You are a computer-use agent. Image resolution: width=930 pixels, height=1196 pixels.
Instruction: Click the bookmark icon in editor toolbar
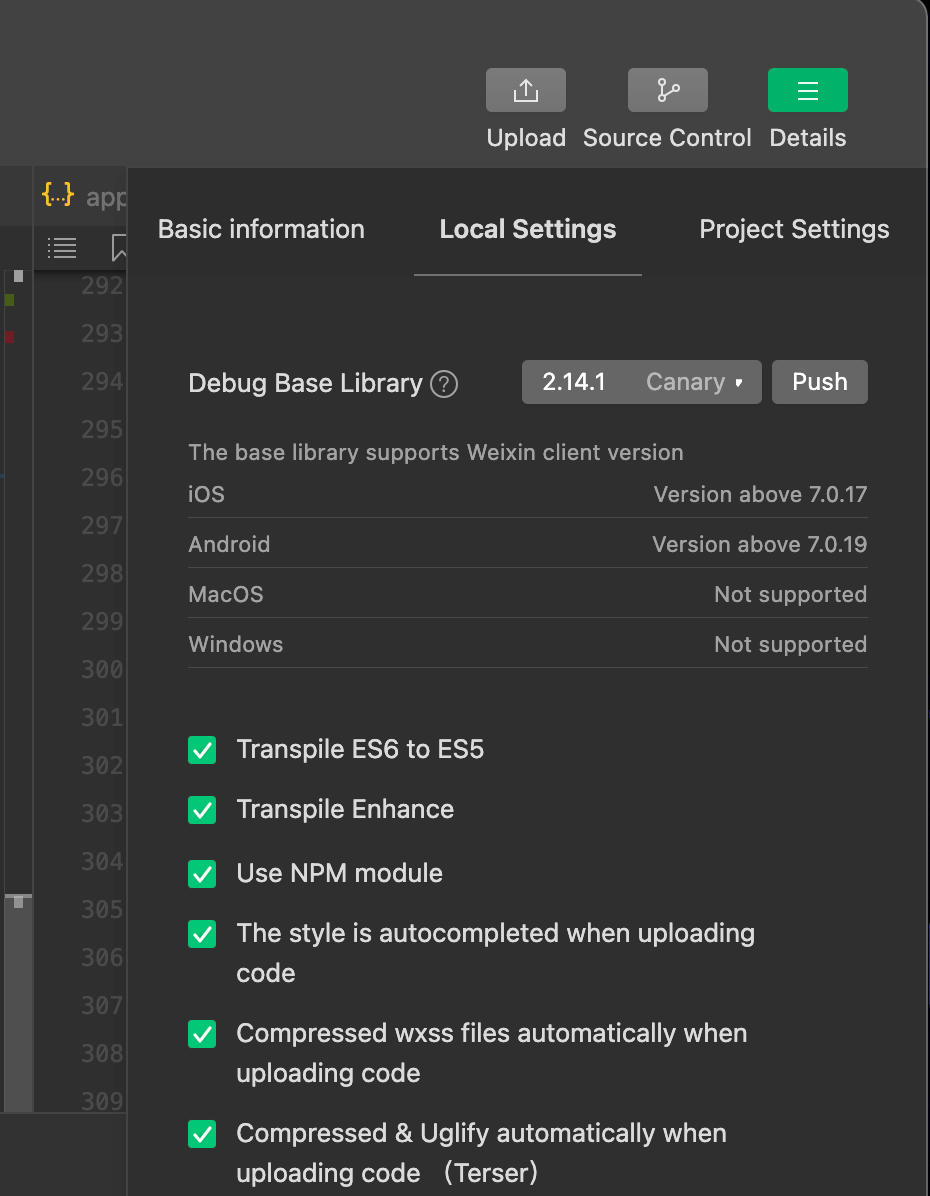(x=119, y=247)
